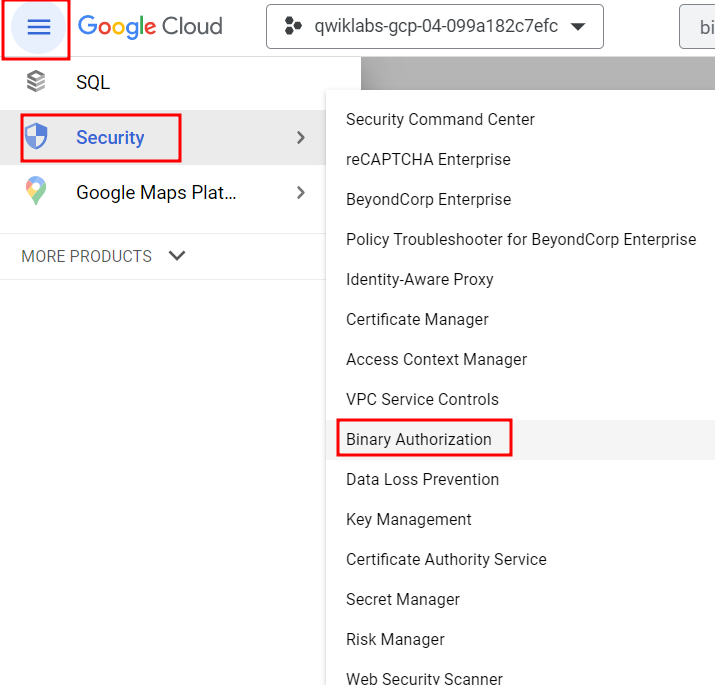This screenshot has height=685, width=715.
Task: Click the SQL stacked layers icon
Action: [36, 82]
